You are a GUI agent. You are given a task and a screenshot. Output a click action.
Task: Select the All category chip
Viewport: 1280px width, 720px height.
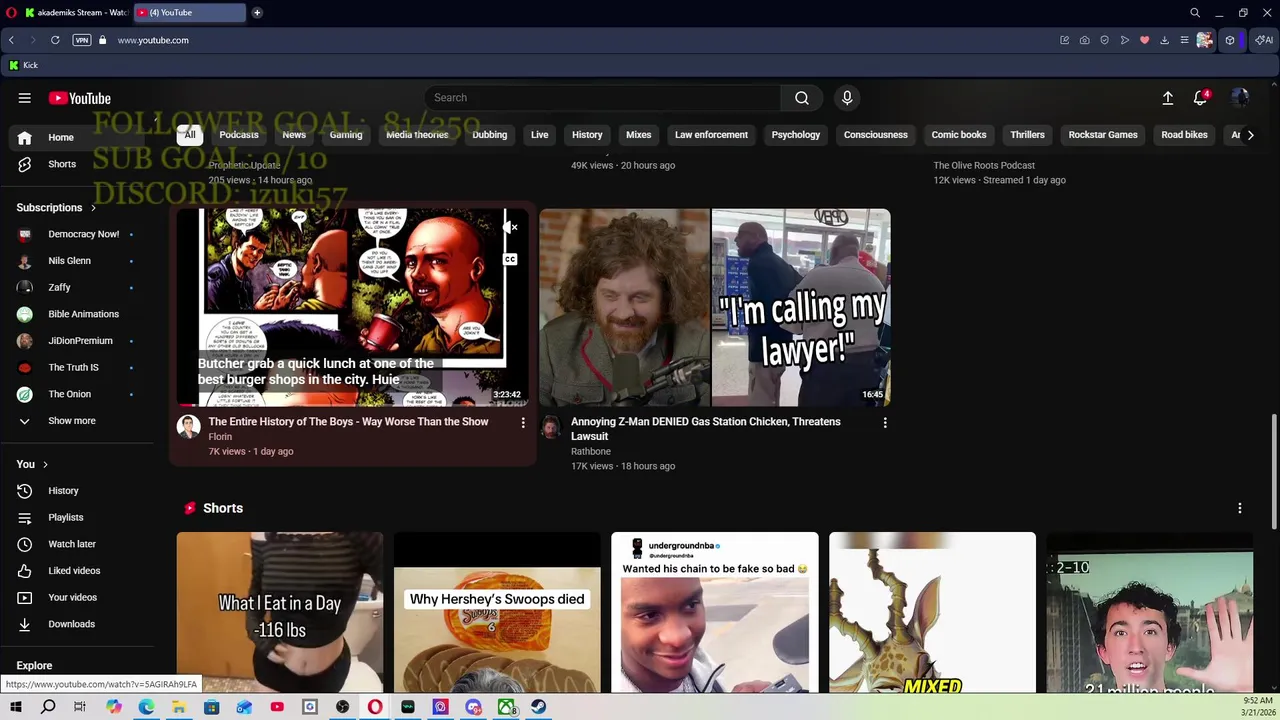[190, 135]
